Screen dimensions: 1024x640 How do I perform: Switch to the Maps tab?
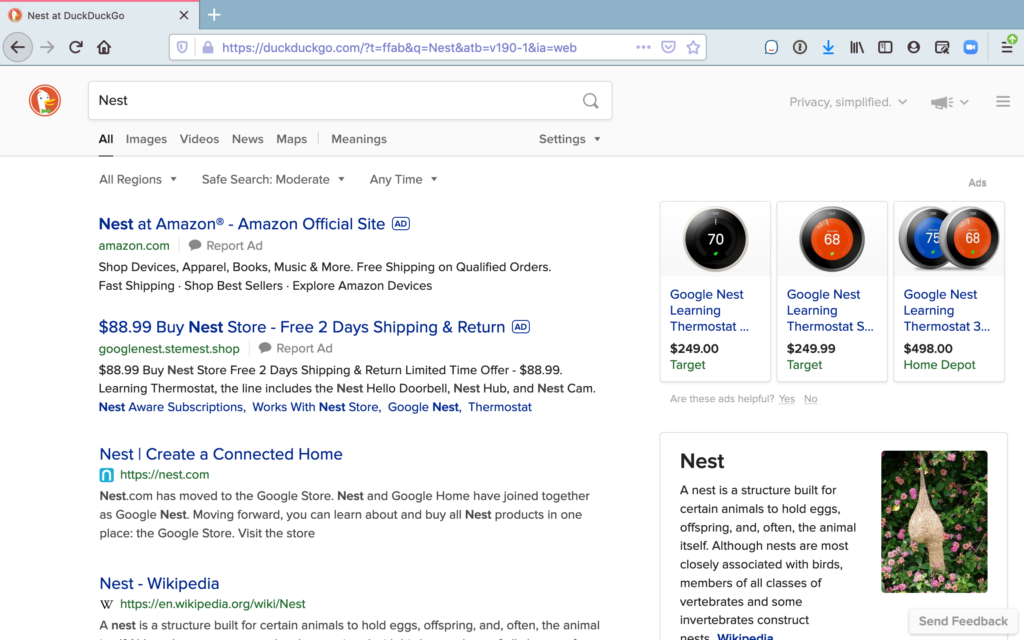point(291,139)
